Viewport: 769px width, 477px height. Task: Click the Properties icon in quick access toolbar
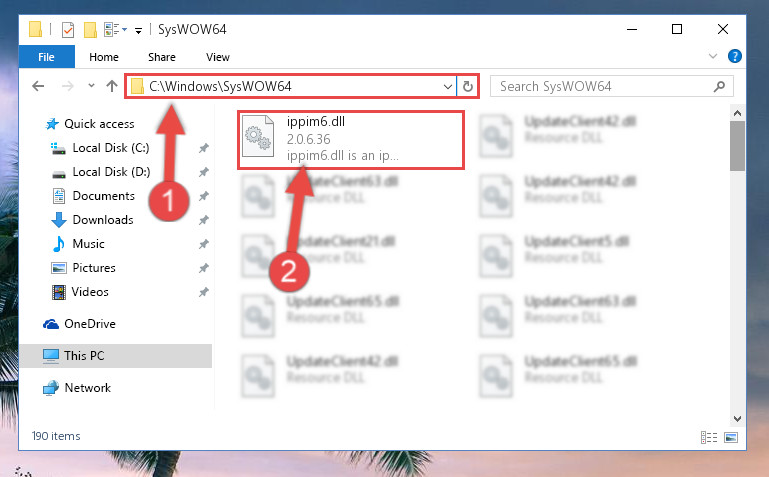[x=68, y=30]
